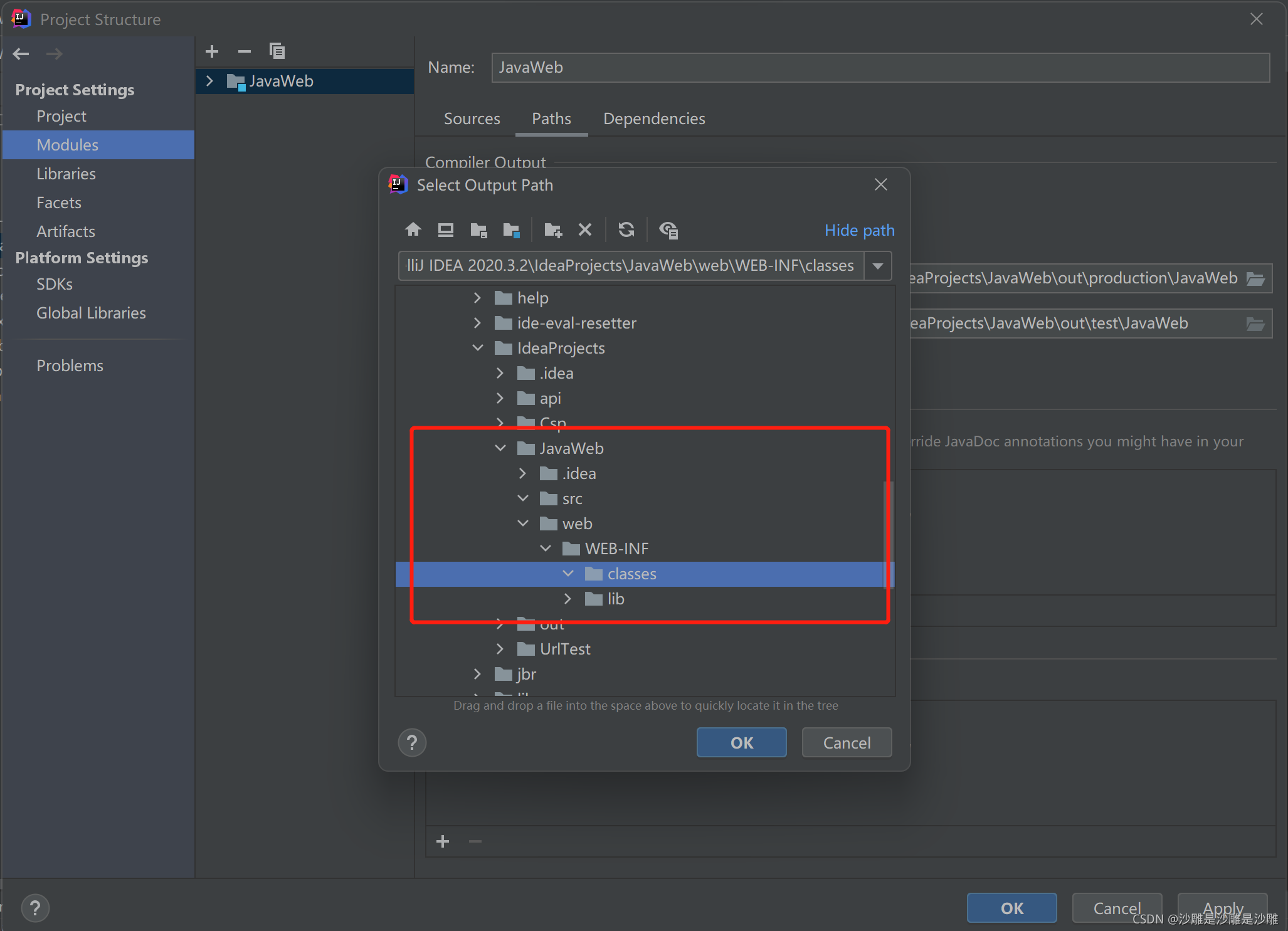The width and height of the screenshot is (1288, 931).
Task: Click the Hide path link
Action: coord(859,230)
